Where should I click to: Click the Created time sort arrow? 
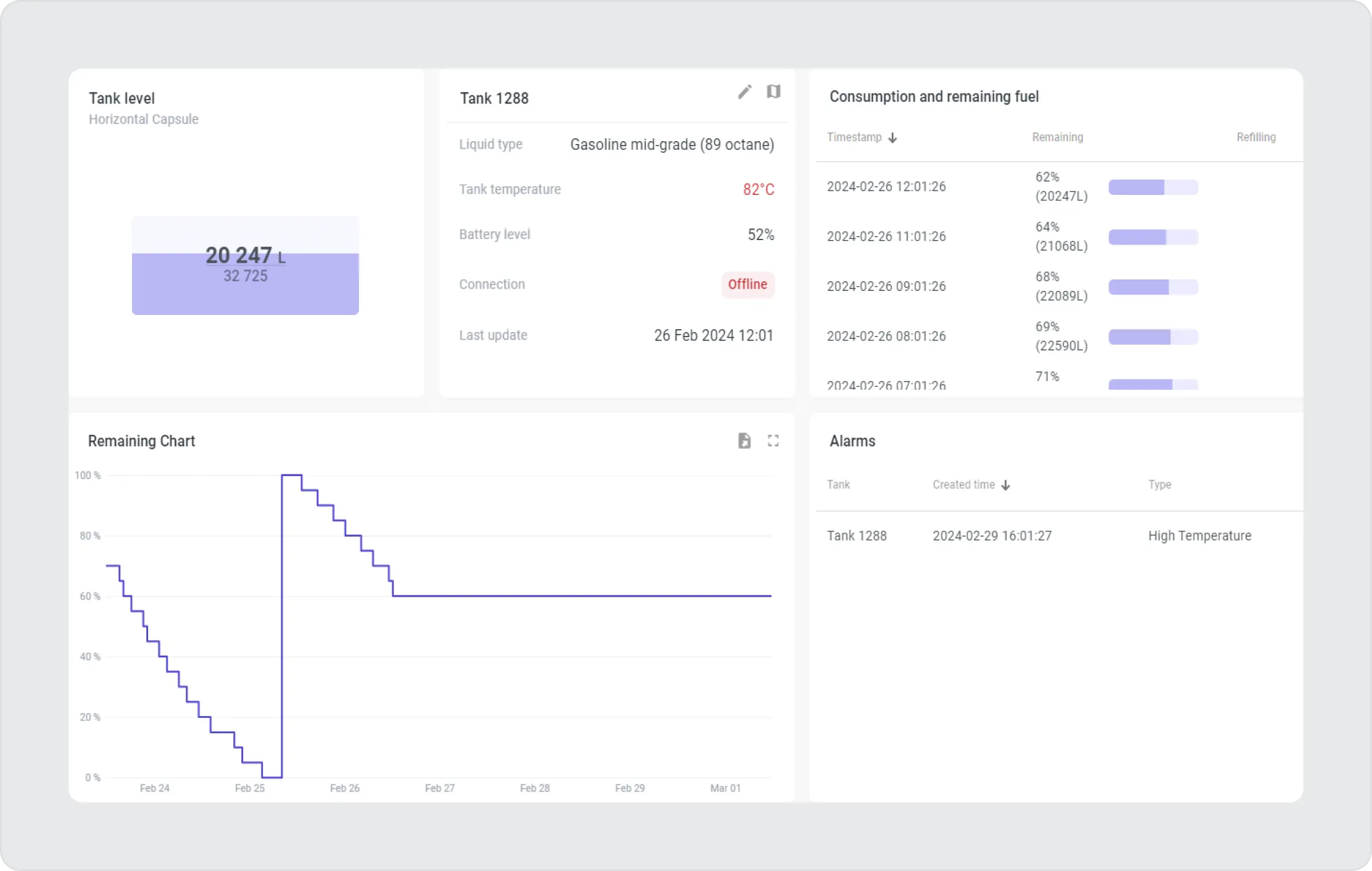[x=1006, y=485]
